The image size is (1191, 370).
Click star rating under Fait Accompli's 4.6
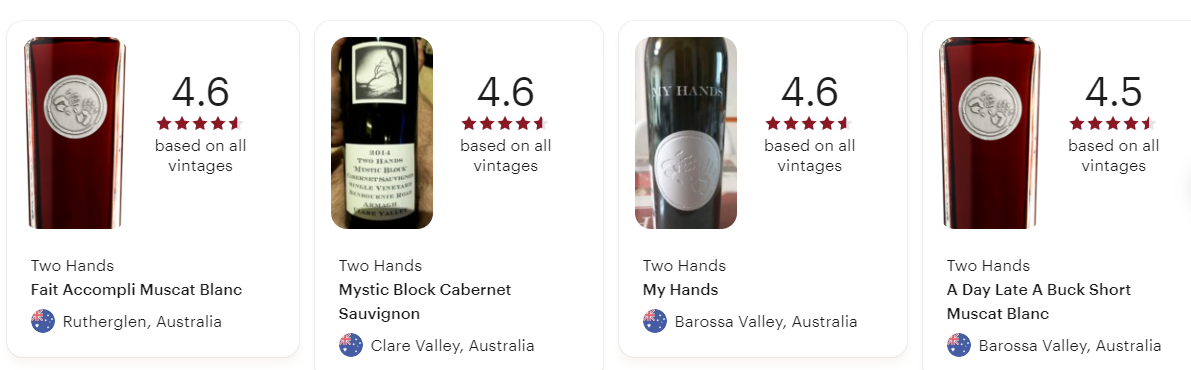[200, 123]
